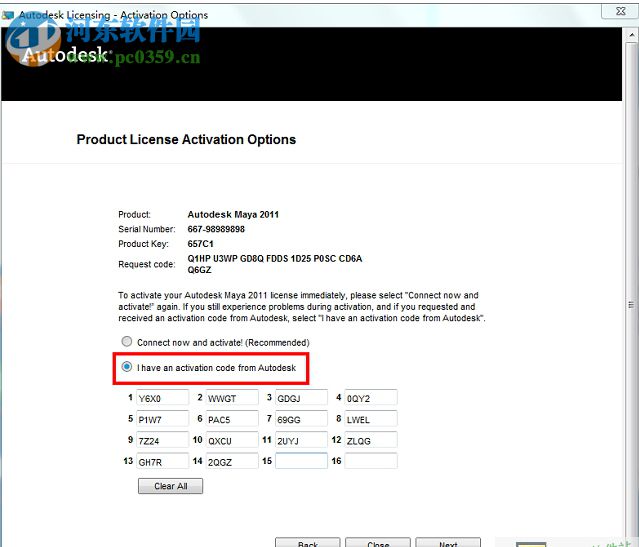Click activation code field 14 containing 2QGZ
The width and height of the screenshot is (639, 547).
pyautogui.click(x=232, y=461)
